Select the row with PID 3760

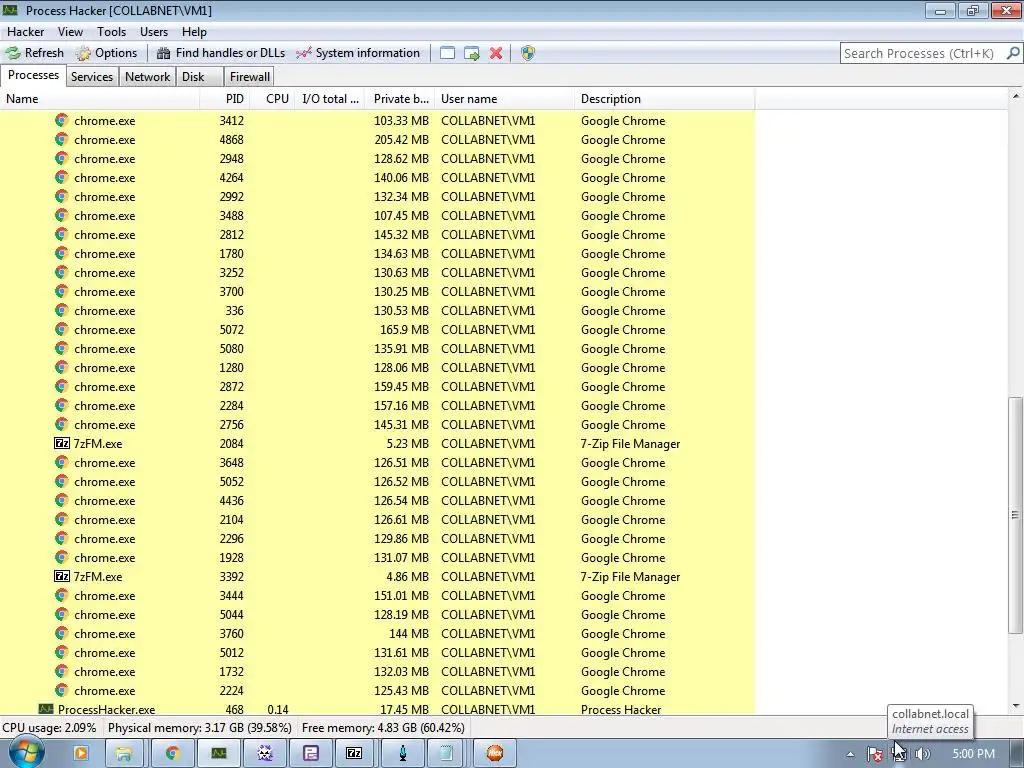click(377, 633)
